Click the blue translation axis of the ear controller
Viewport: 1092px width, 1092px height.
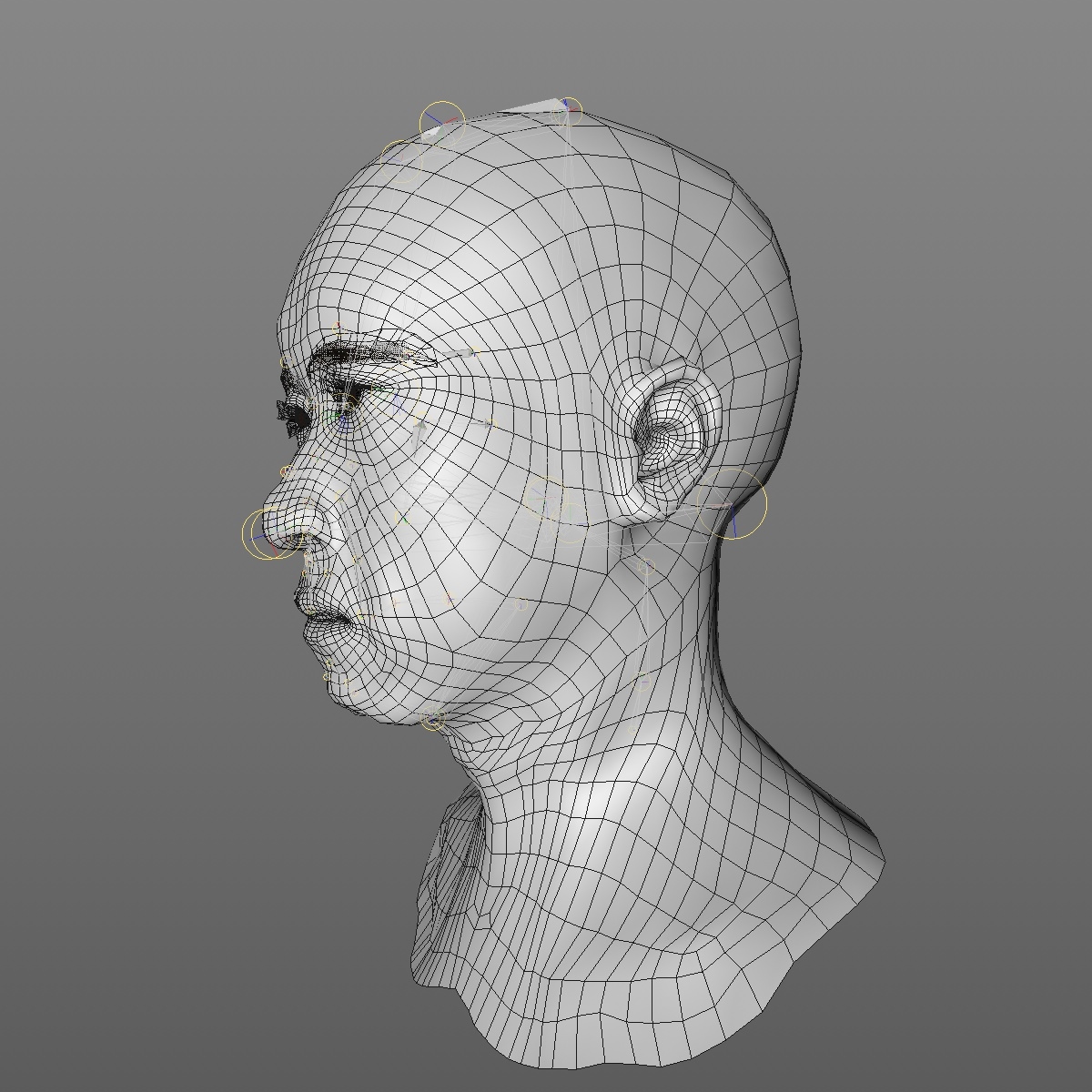tap(734, 525)
